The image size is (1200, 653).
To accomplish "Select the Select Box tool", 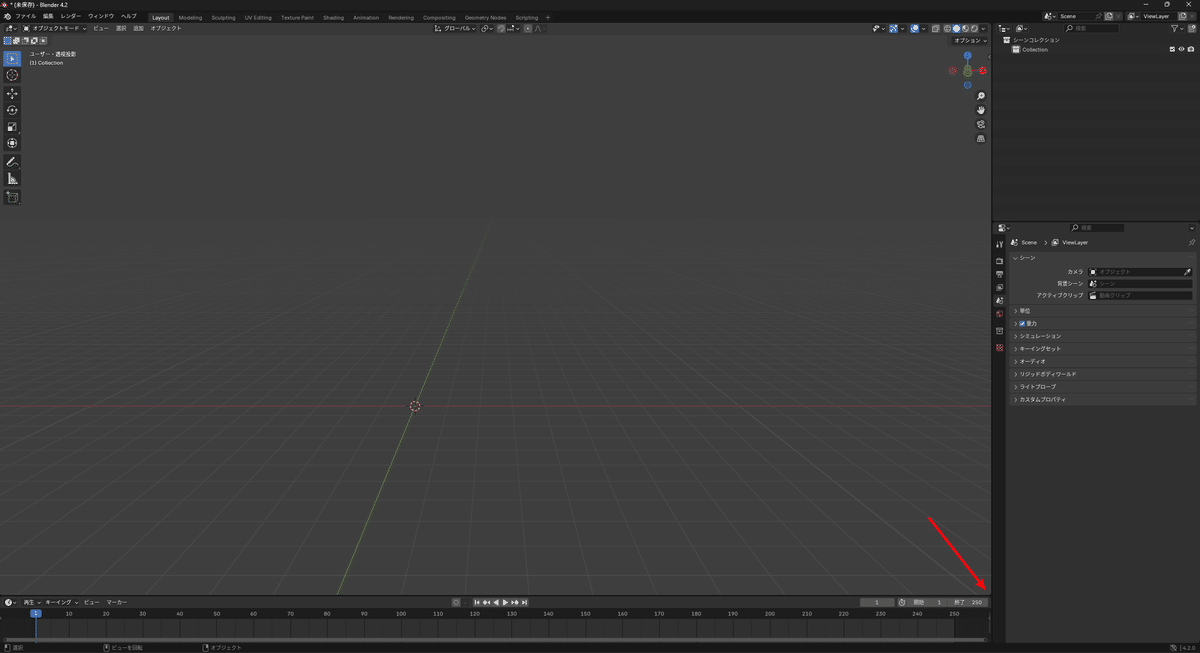I will pyautogui.click(x=12, y=59).
